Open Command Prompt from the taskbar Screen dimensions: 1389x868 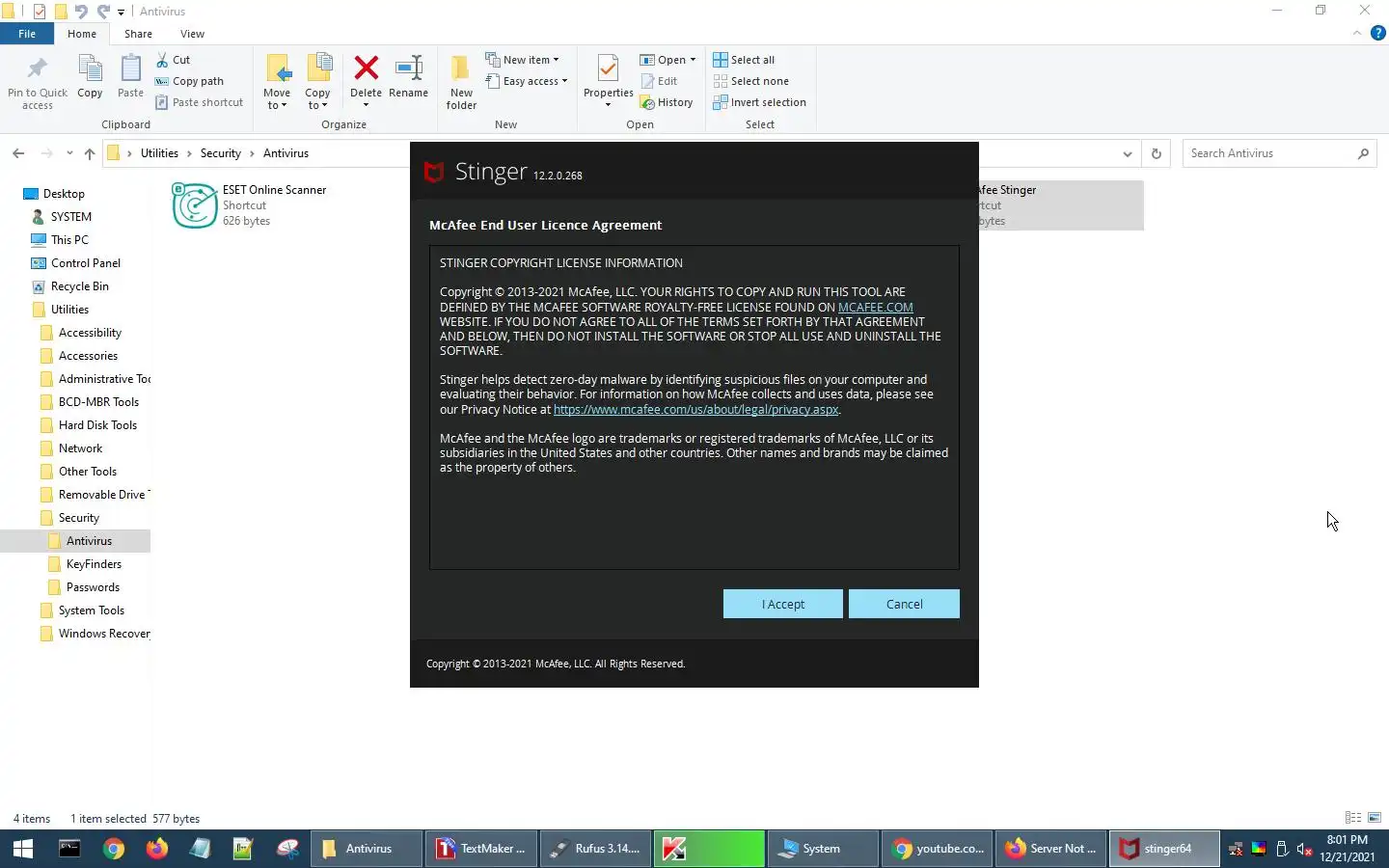[69, 849]
